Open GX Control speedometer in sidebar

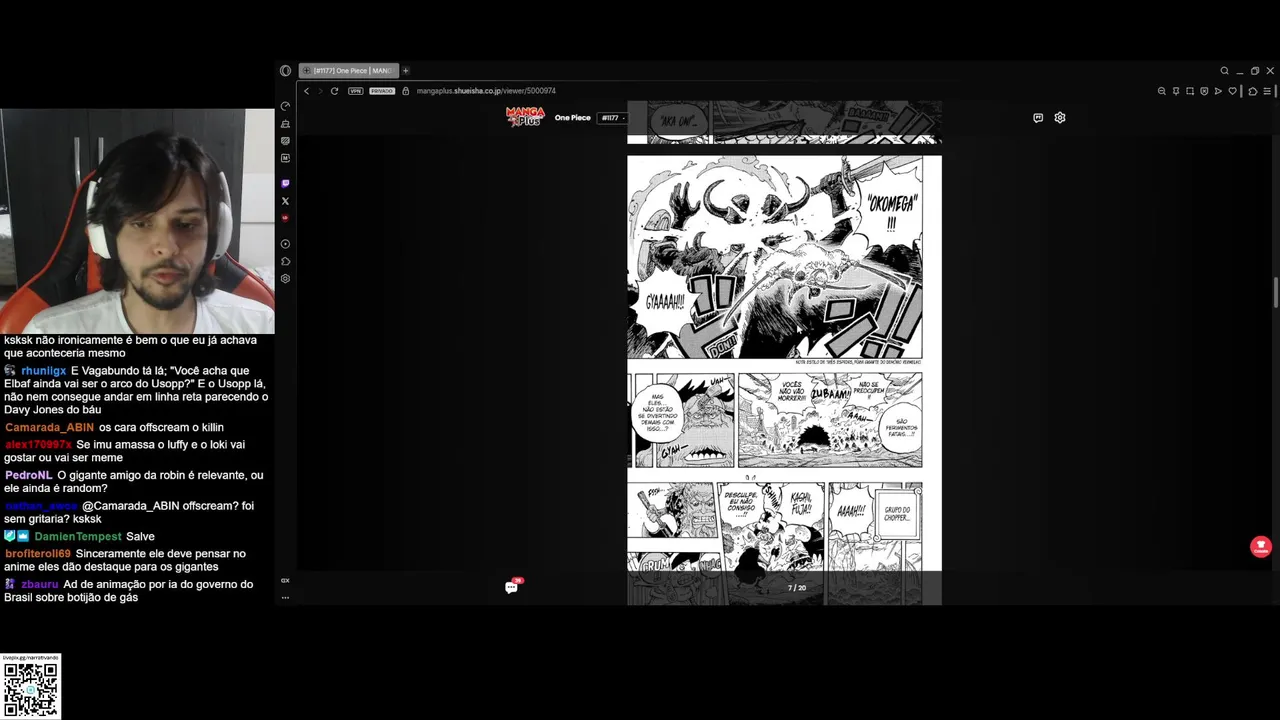[x=285, y=106]
